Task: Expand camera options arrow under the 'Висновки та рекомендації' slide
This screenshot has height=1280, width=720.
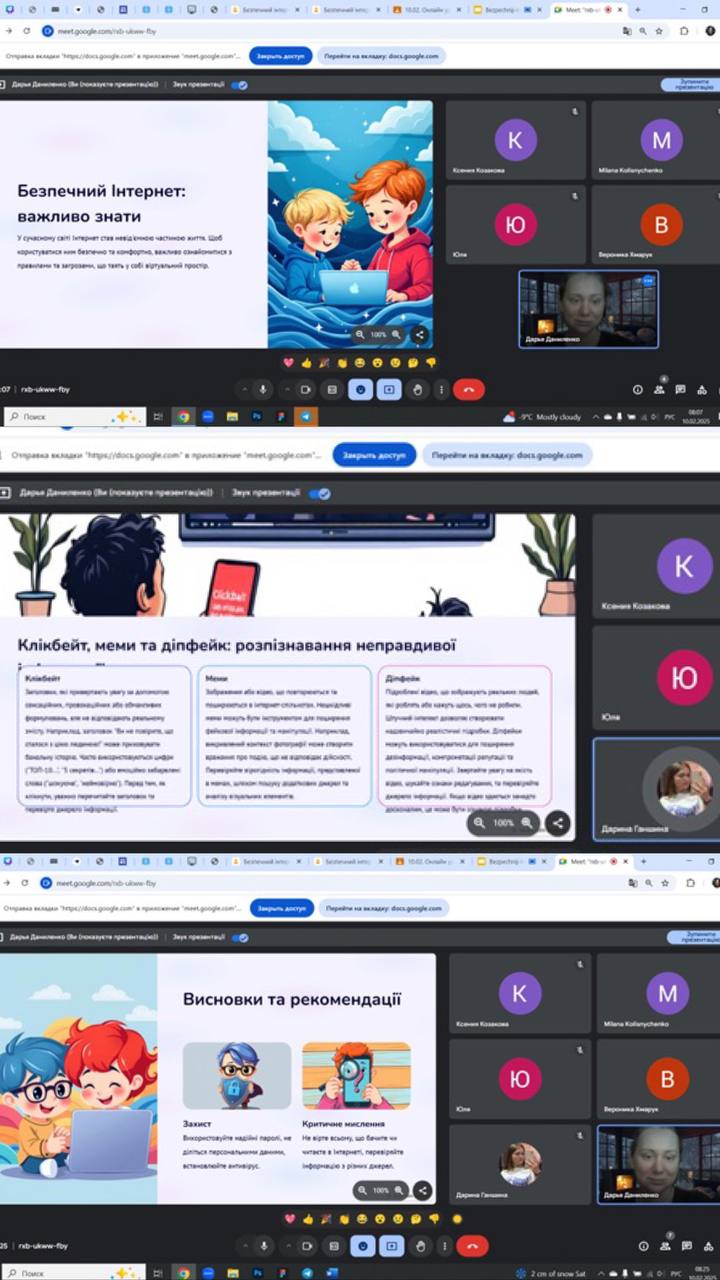Action: [288, 1246]
